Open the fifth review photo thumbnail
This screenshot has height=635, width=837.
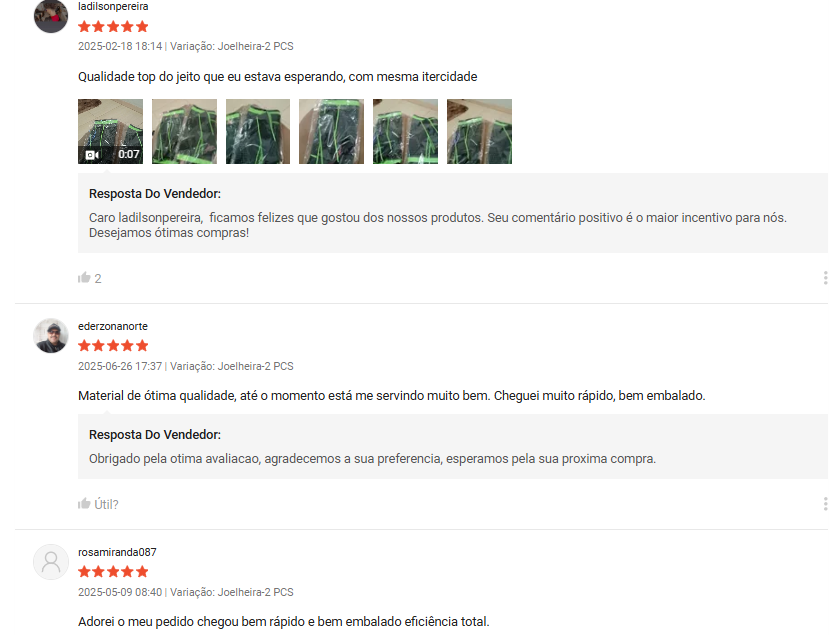[405, 131]
